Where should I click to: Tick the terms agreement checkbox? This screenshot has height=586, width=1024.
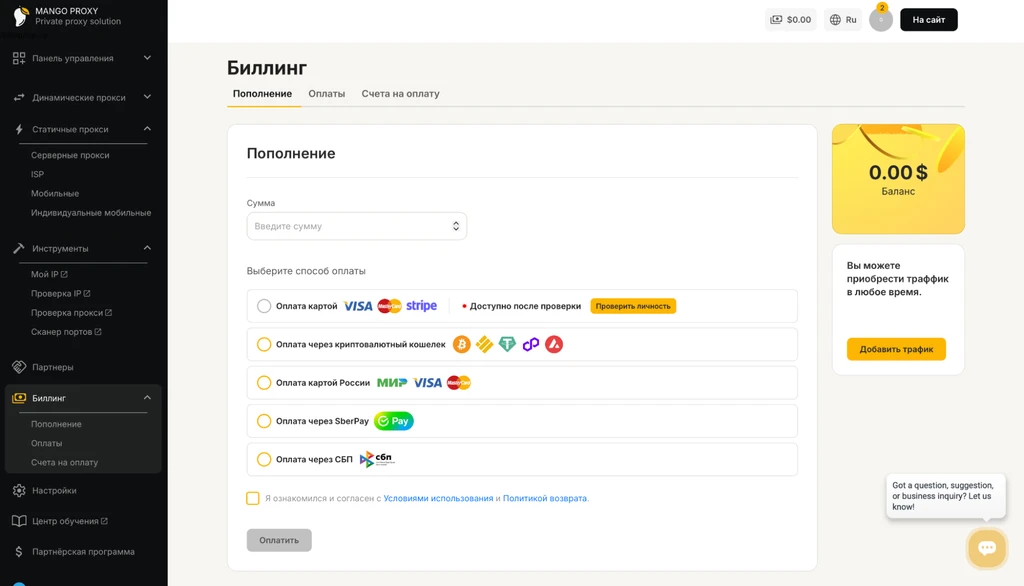coord(253,498)
